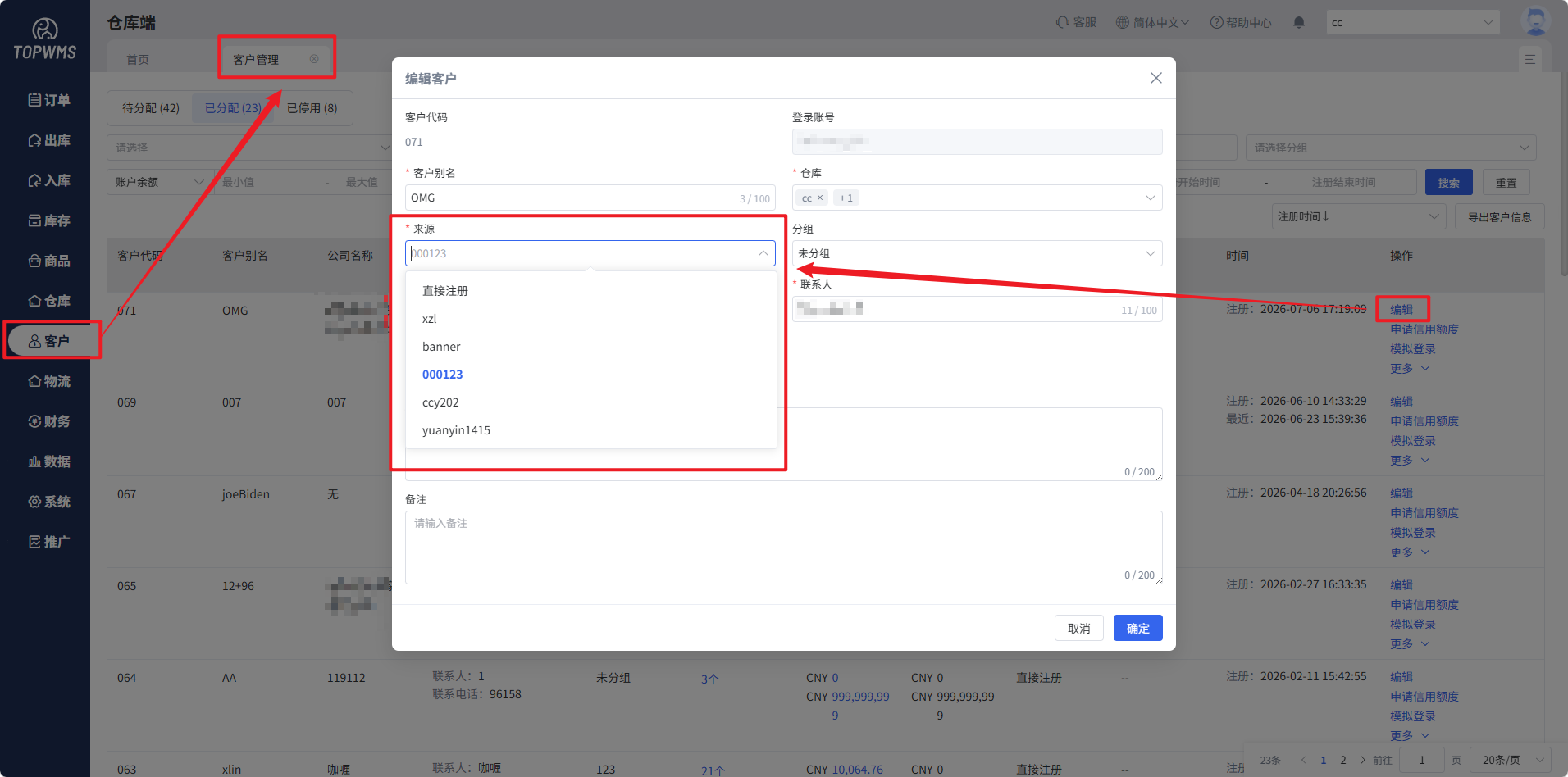Click 申请信用额度 for customer 064
The height and width of the screenshot is (777, 1568).
(x=1424, y=696)
